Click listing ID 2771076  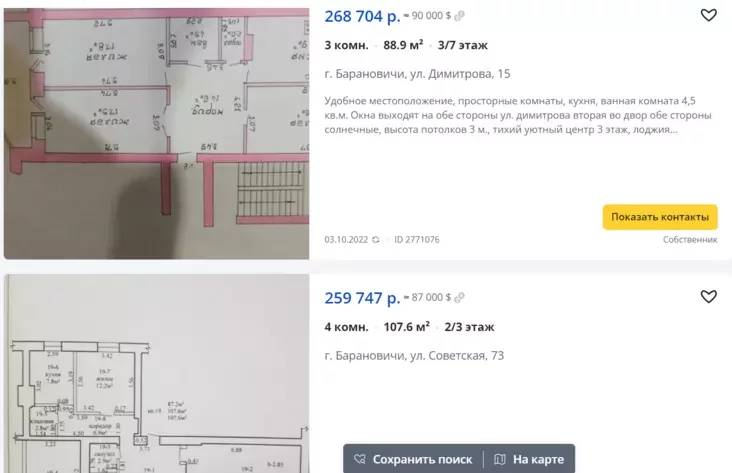tap(416, 240)
